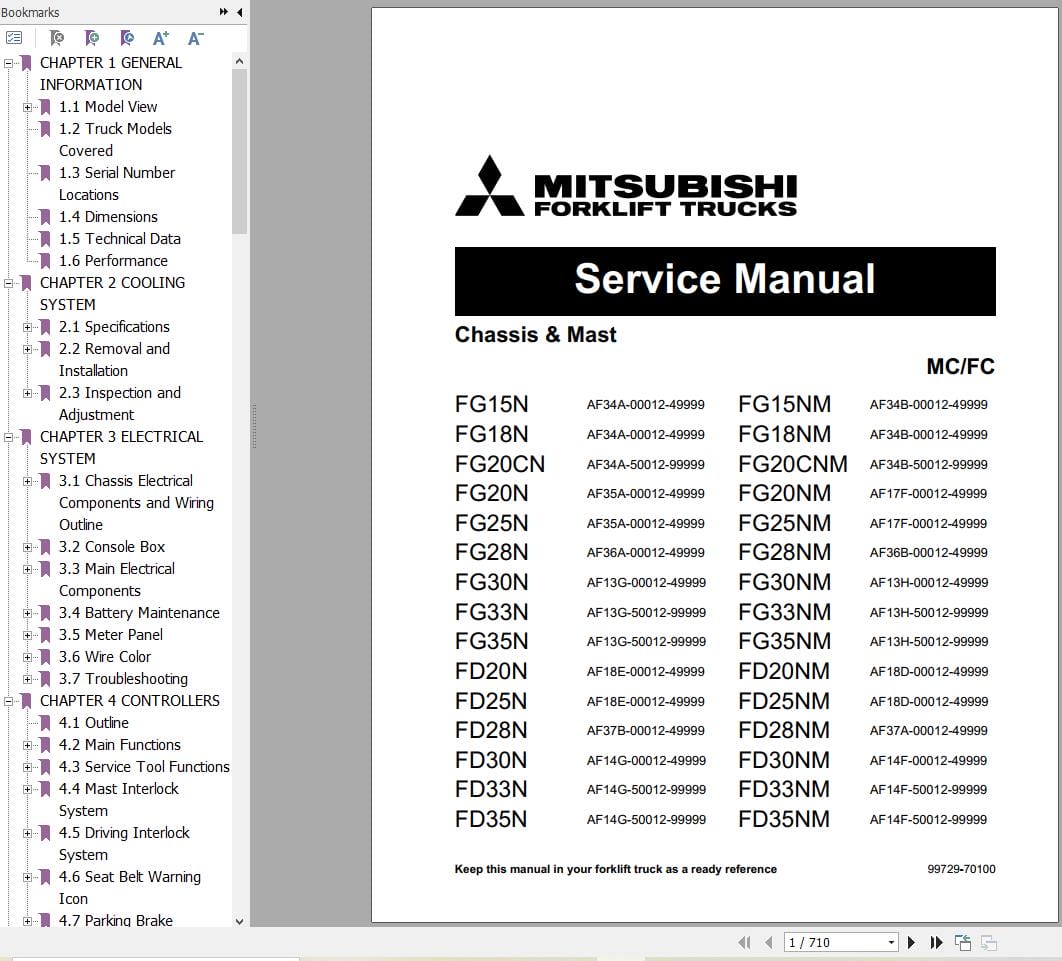Jump to 2.3 Inspection and Adjustment bookmark
The image size is (1062, 961).
(120, 404)
